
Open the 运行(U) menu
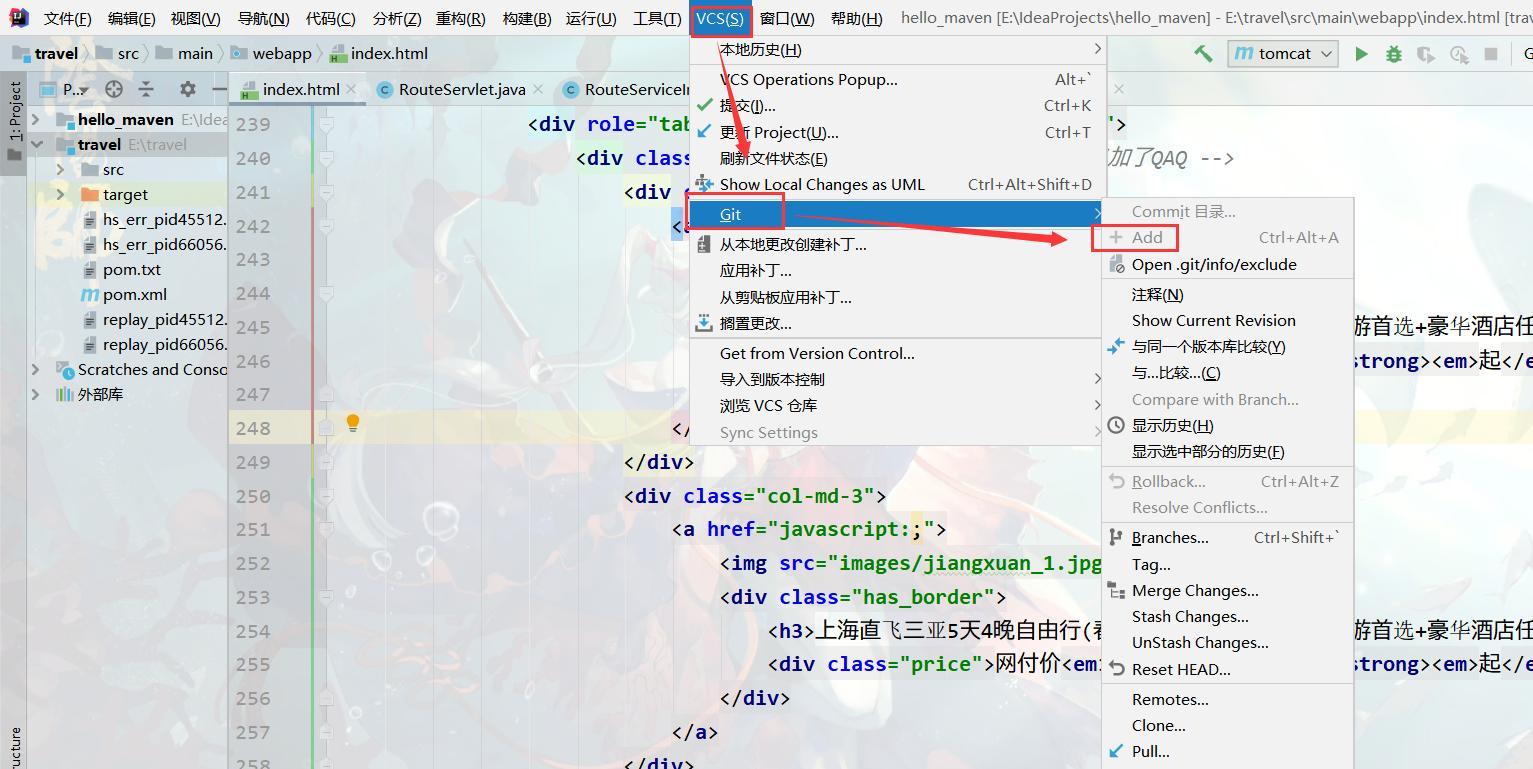coord(591,19)
